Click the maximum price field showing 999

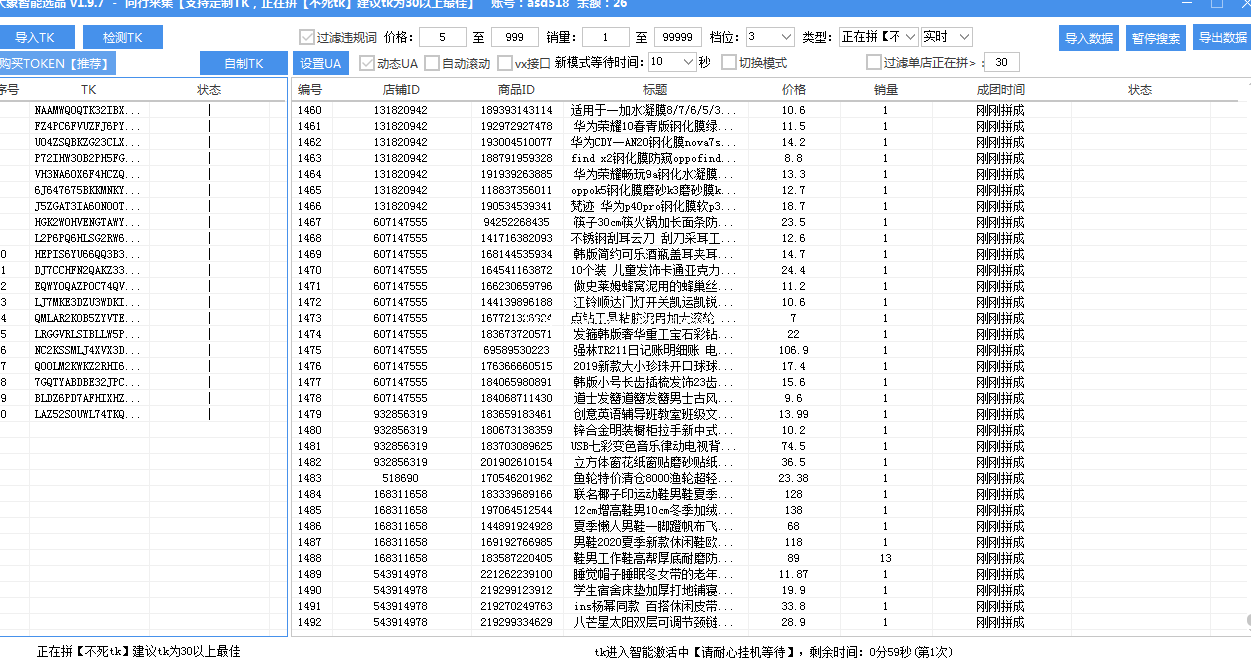coord(515,37)
